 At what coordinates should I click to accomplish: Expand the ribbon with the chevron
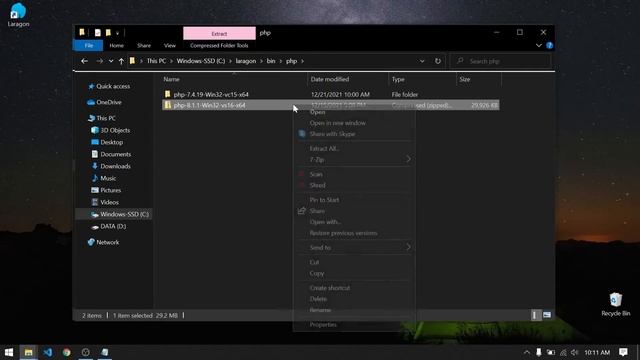(539, 45)
